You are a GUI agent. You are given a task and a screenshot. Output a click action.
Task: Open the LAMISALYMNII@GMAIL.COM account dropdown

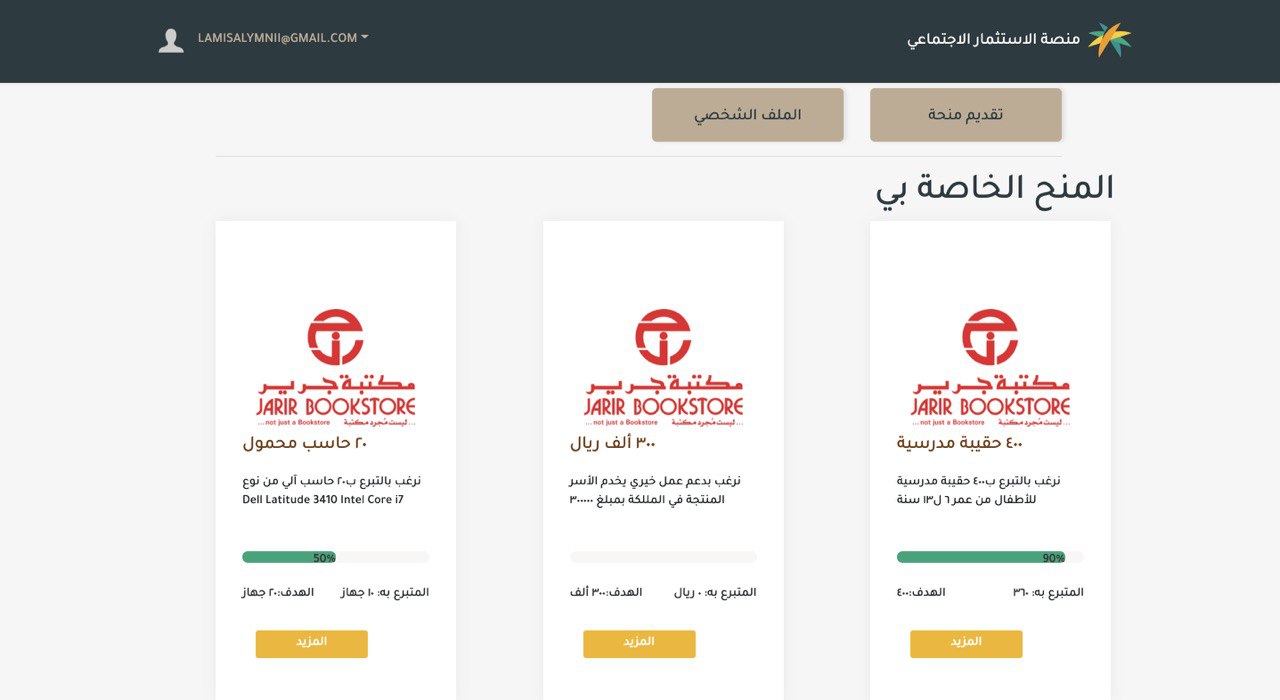[x=283, y=38]
